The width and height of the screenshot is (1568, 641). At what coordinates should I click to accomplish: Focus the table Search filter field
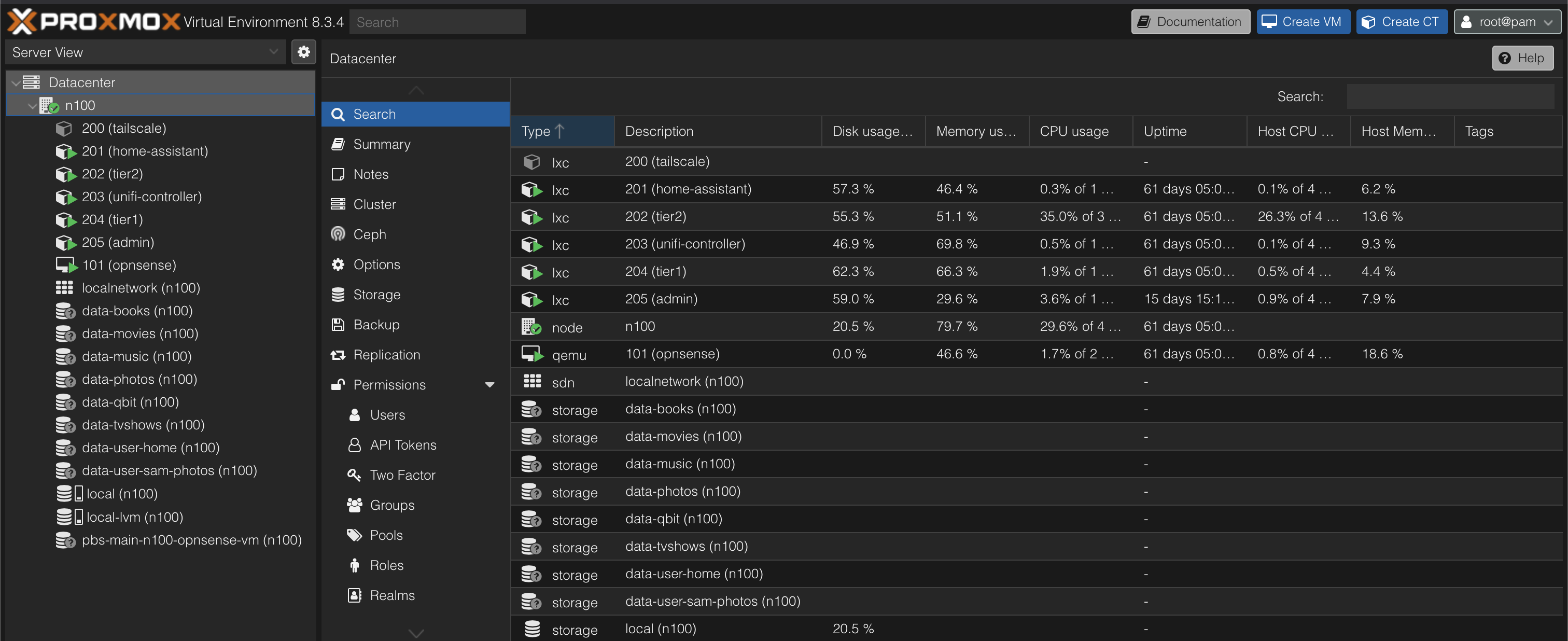tap(1450, 96)
